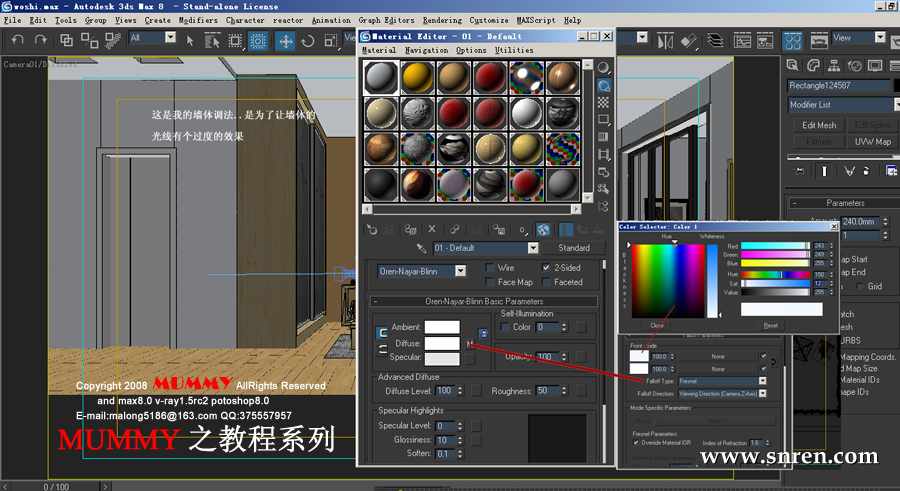Enable the Wire checkbox

490,268
